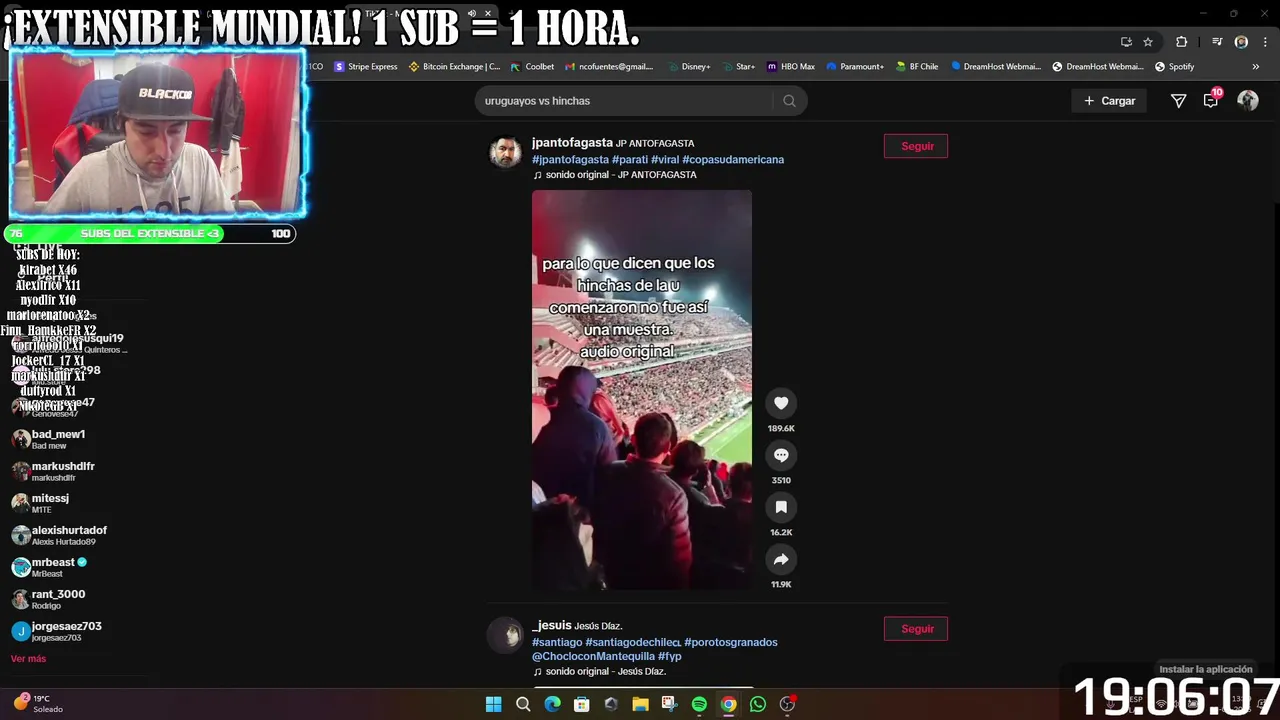Like the jpantofagasta video with heart icon
Image resolution: width=1280 pixels, height=720 pixels.
tap(781, 403)
